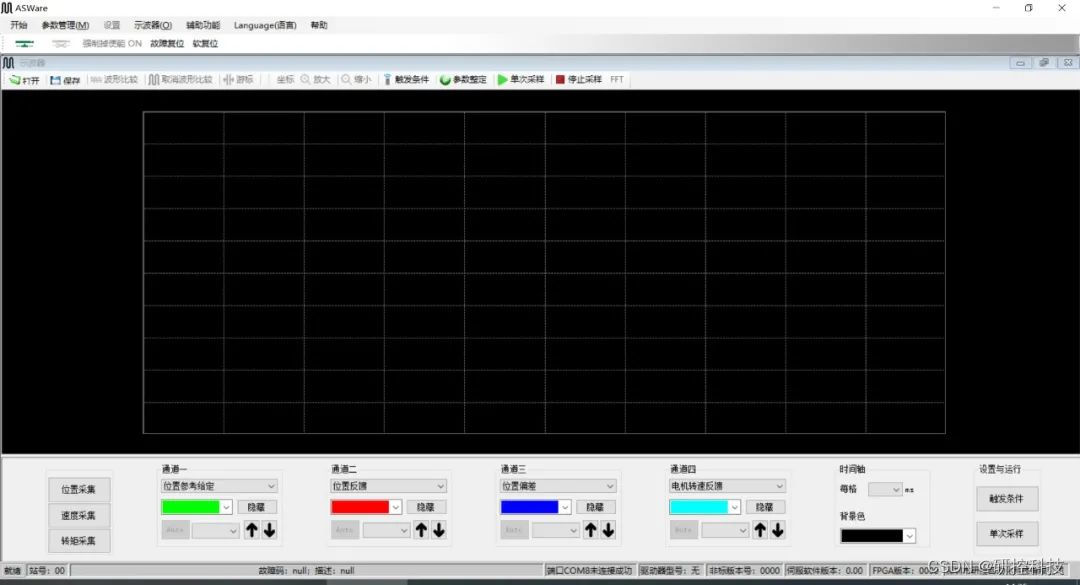
Task: Click the 位置采集 button
Action: point(79,489)
